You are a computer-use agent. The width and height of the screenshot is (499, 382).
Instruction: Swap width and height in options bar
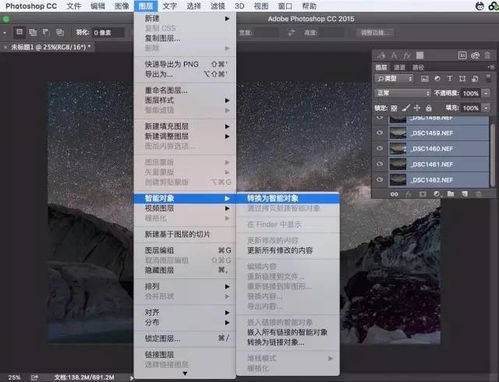[x=291, y=33]
